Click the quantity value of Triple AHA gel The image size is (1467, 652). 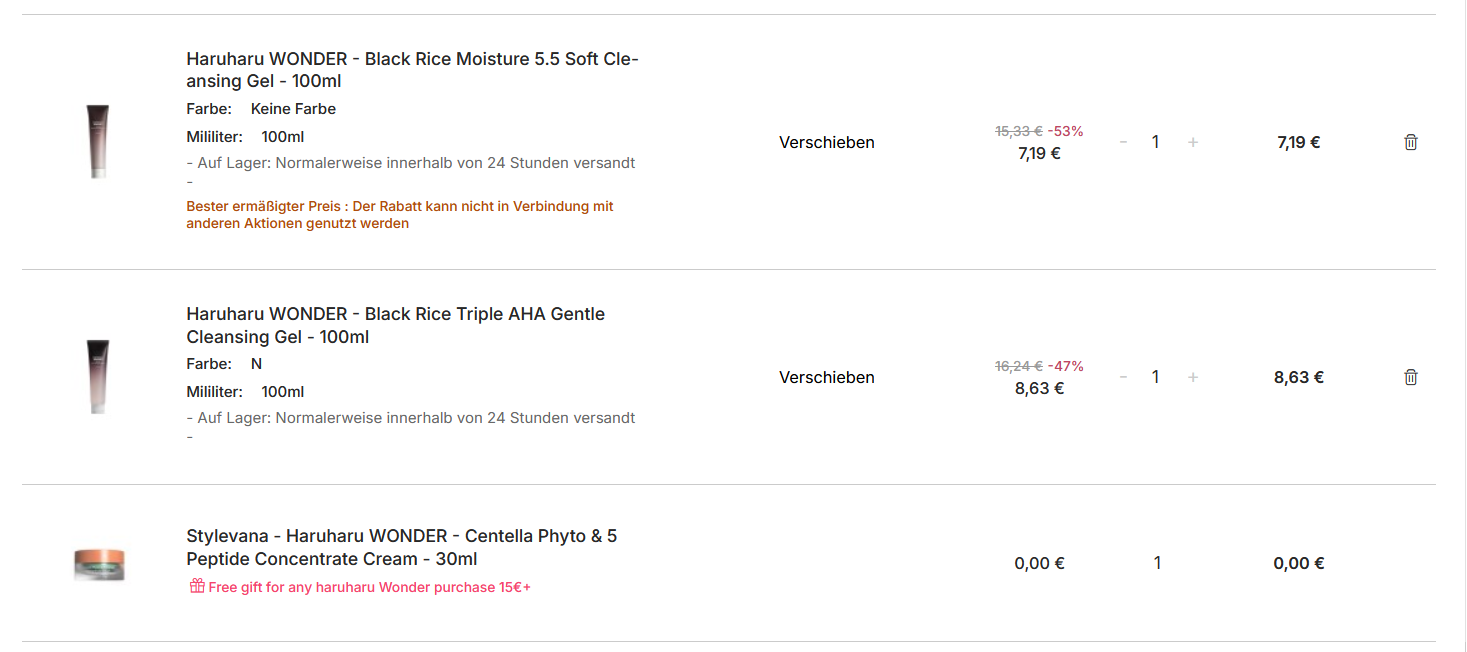point(1155,377)
